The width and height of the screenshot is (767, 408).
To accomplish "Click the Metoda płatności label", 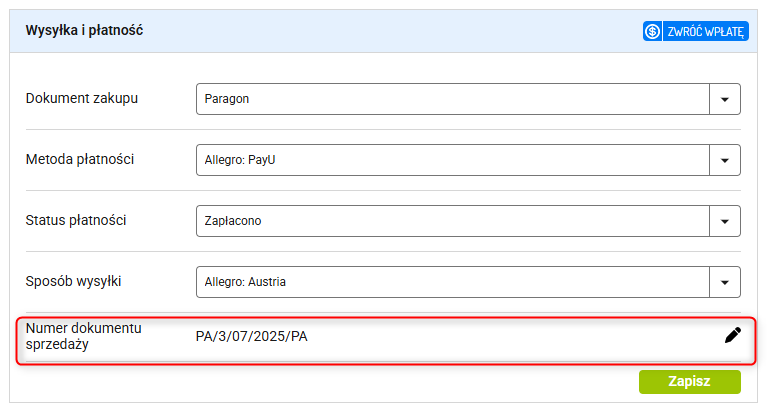I will tap(80, 159).
